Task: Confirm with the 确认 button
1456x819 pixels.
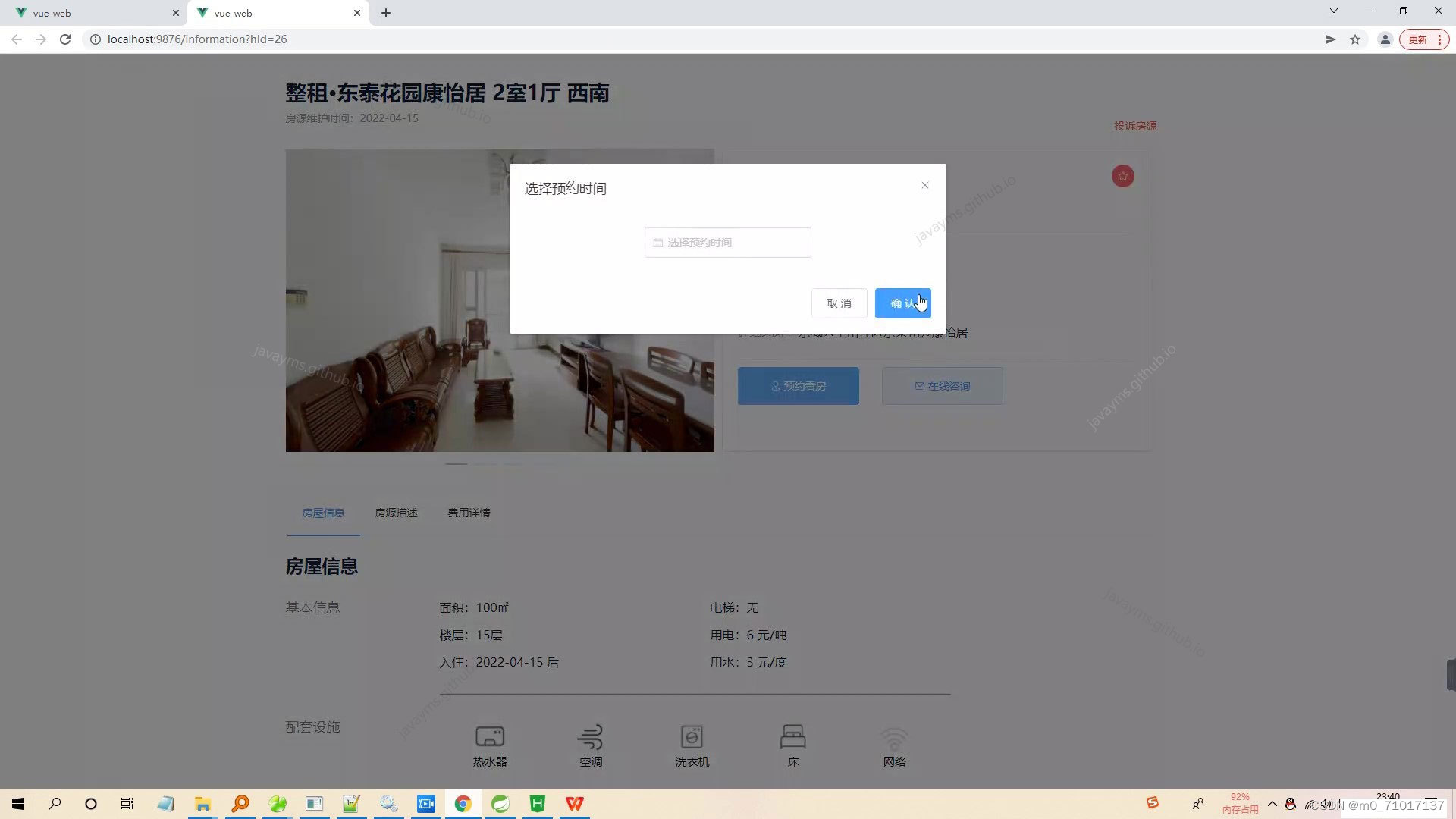Action: 902,303
